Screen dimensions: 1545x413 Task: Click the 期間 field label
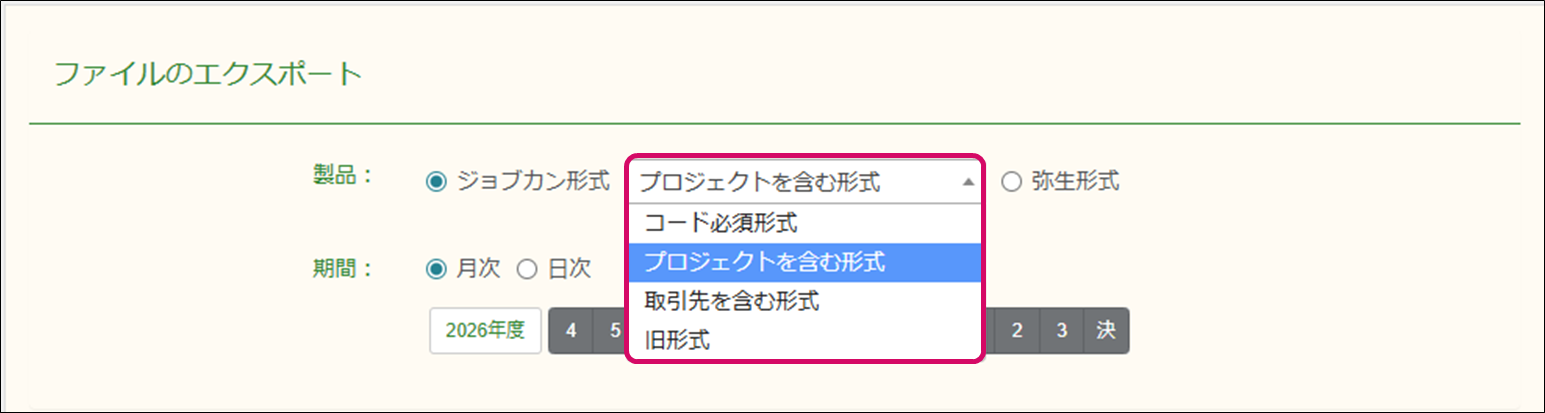(342, 267)
